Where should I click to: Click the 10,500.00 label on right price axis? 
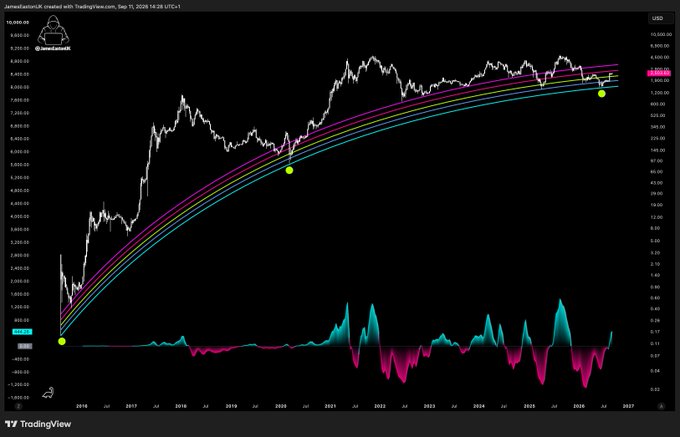[x=661, y=34]
